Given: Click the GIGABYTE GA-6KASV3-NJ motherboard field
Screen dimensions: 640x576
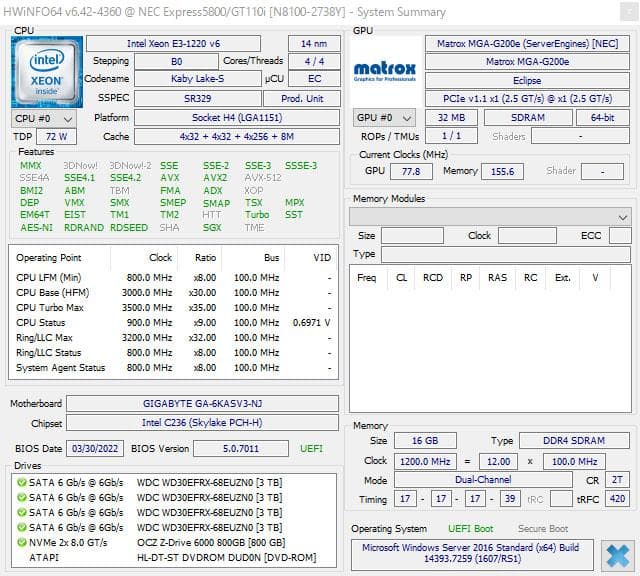Looking at the screenshot, I should pyautogui.click(x=202, y=404).
